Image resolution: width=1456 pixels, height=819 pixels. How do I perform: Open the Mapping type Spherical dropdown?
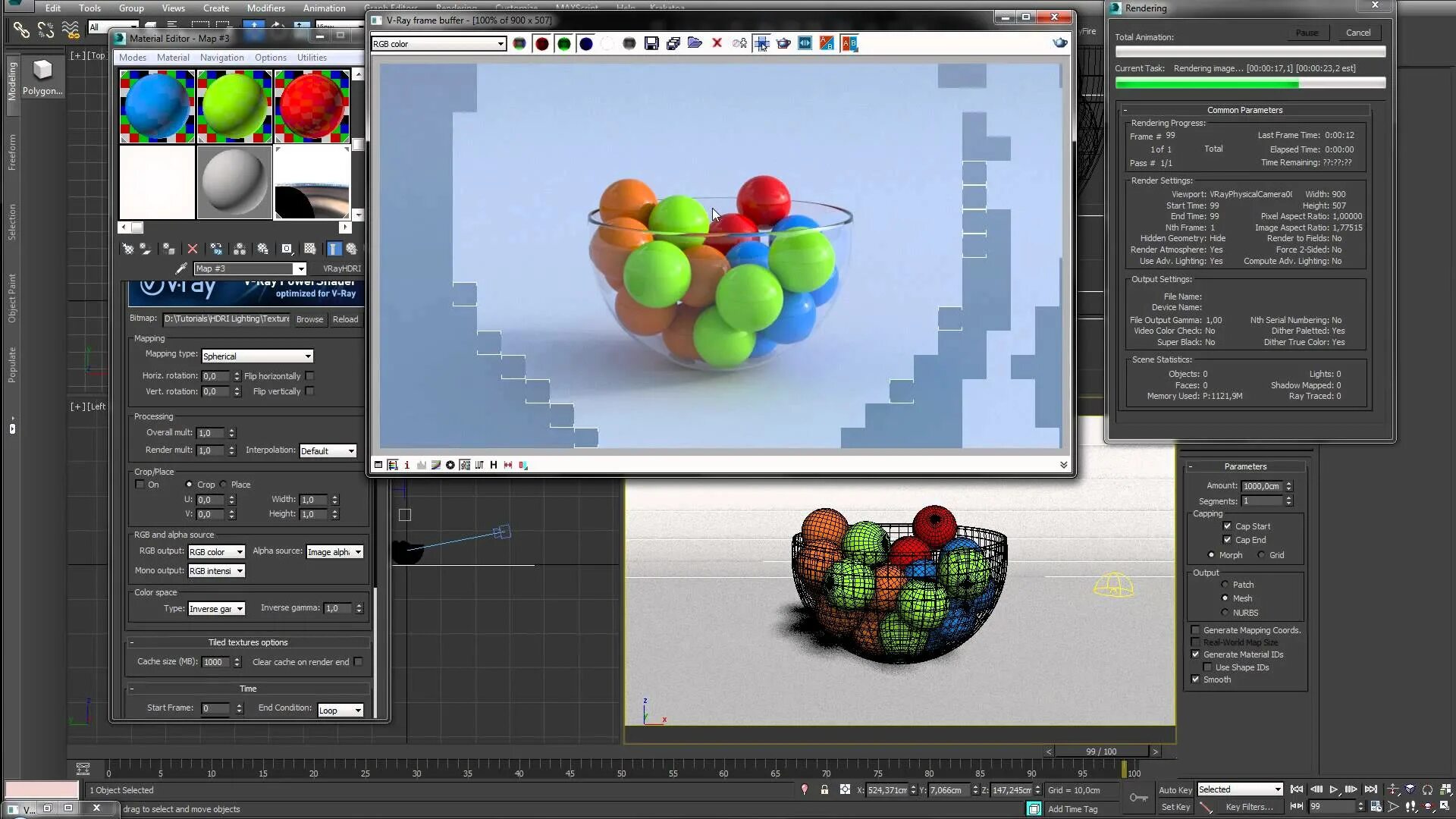click(257, 356)
